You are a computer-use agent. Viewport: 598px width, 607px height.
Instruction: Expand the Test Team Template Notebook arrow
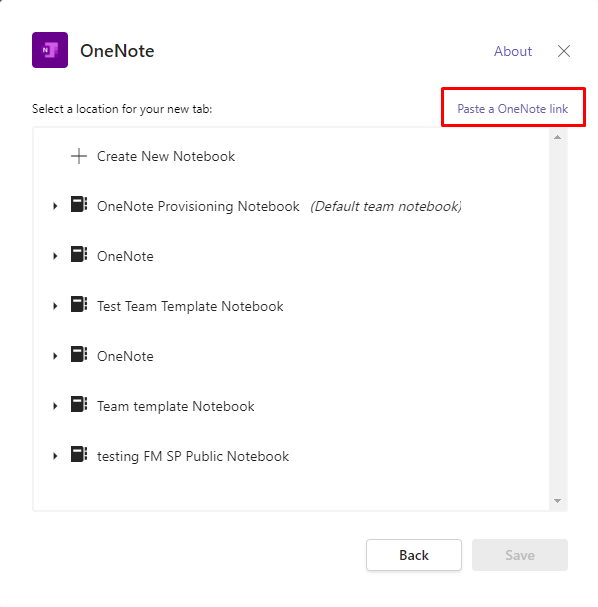(x=55, y=306)
